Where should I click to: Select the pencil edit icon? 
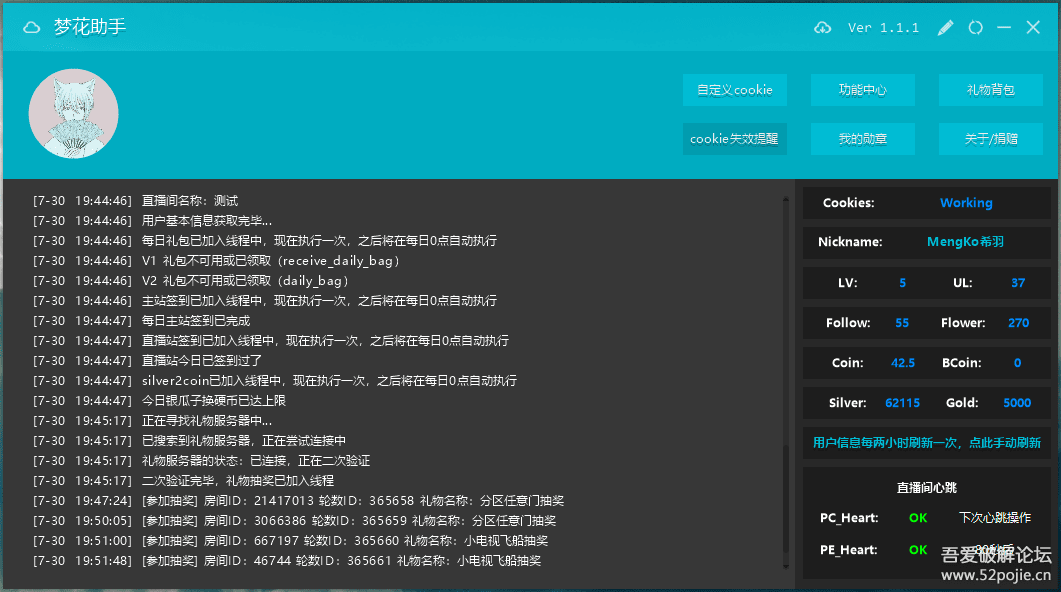944,27
